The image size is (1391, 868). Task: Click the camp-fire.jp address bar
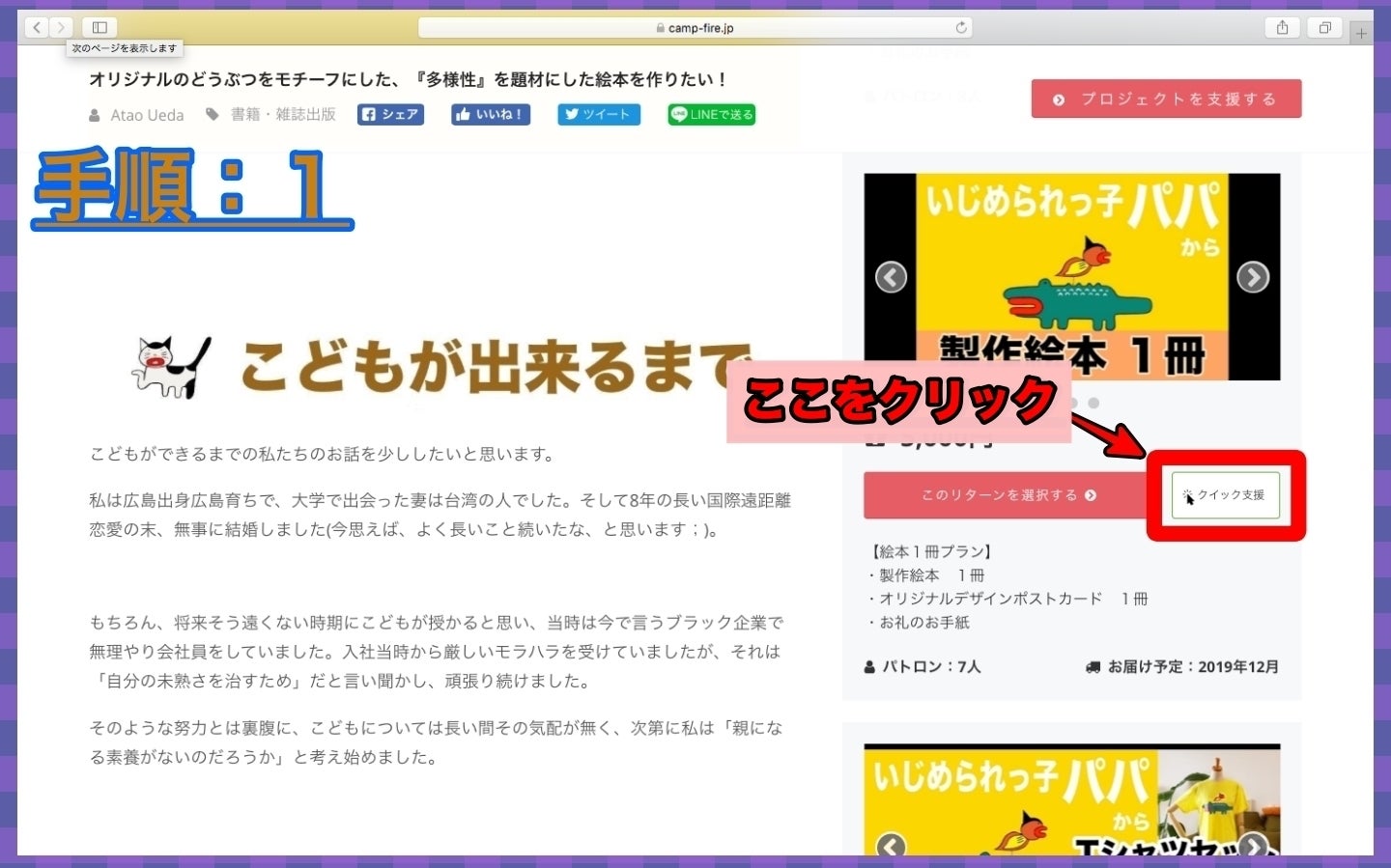click(x=695, y=27)
